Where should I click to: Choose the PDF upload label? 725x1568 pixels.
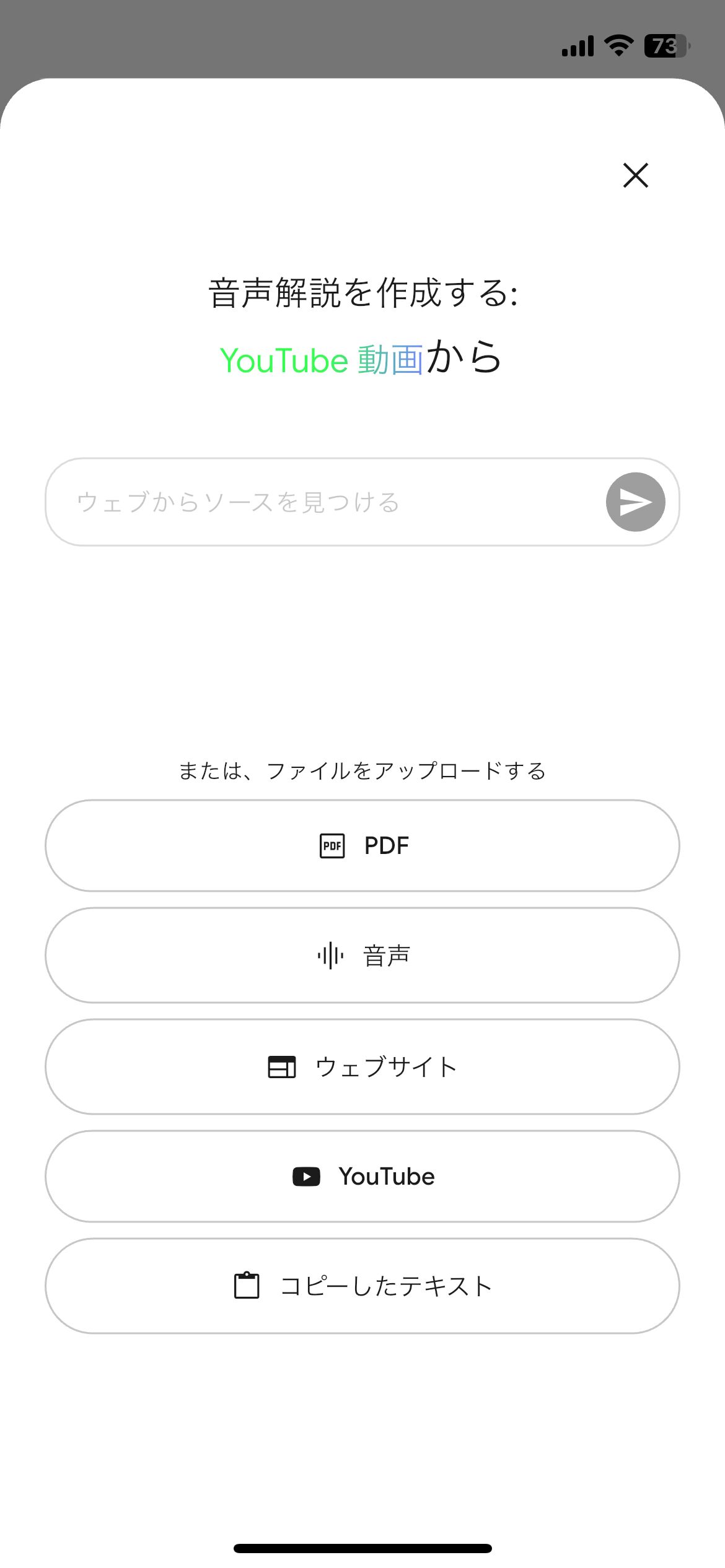[x=387, y=846]
